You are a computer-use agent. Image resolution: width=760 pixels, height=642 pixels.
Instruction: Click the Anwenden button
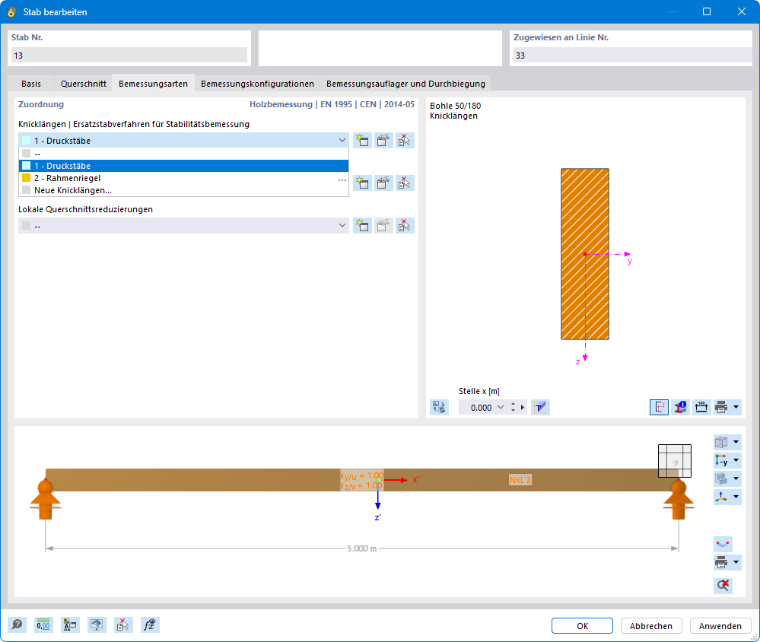(x=720, y=626)
